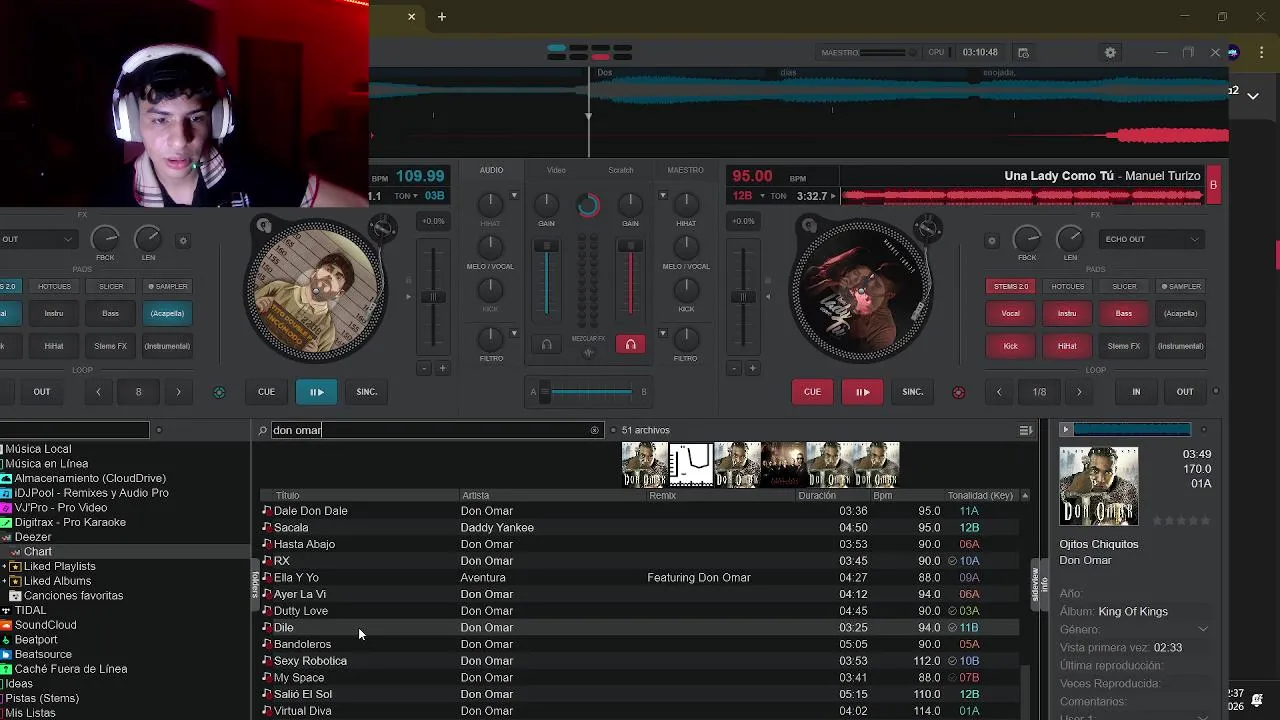The width and height of the screenshot is (1280, 720).
Task: Expand left mixer FILTRO dropdown arrow
Action: click(x=515, y=333)
